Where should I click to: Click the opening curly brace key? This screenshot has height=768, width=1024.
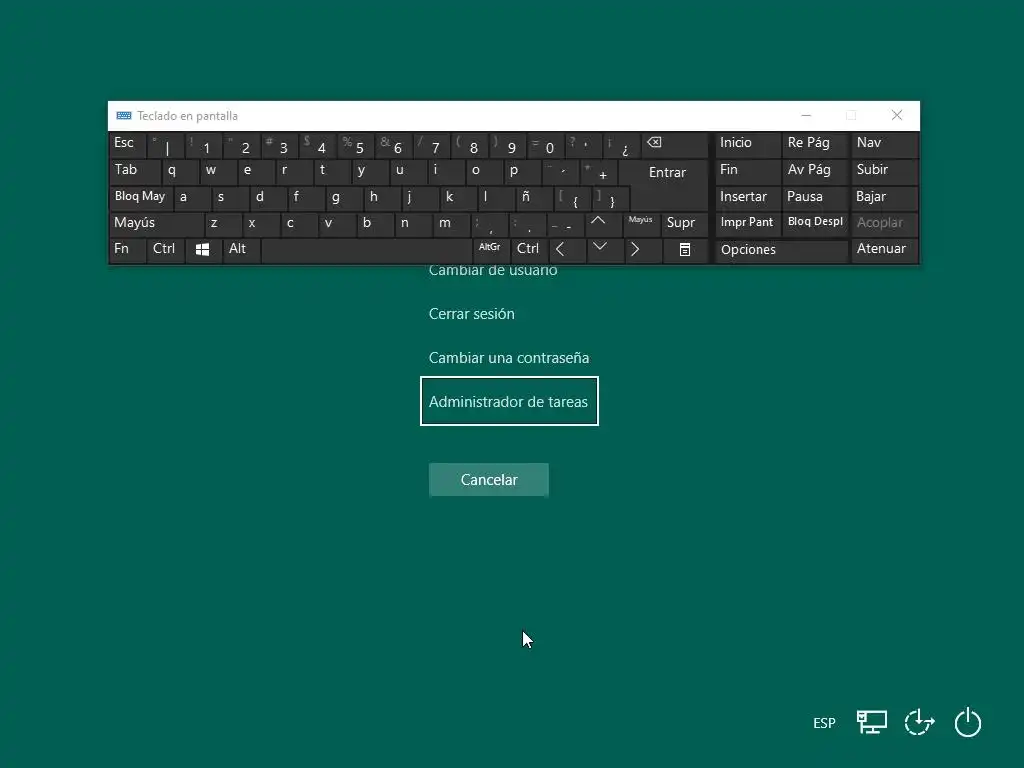(572, 197)
